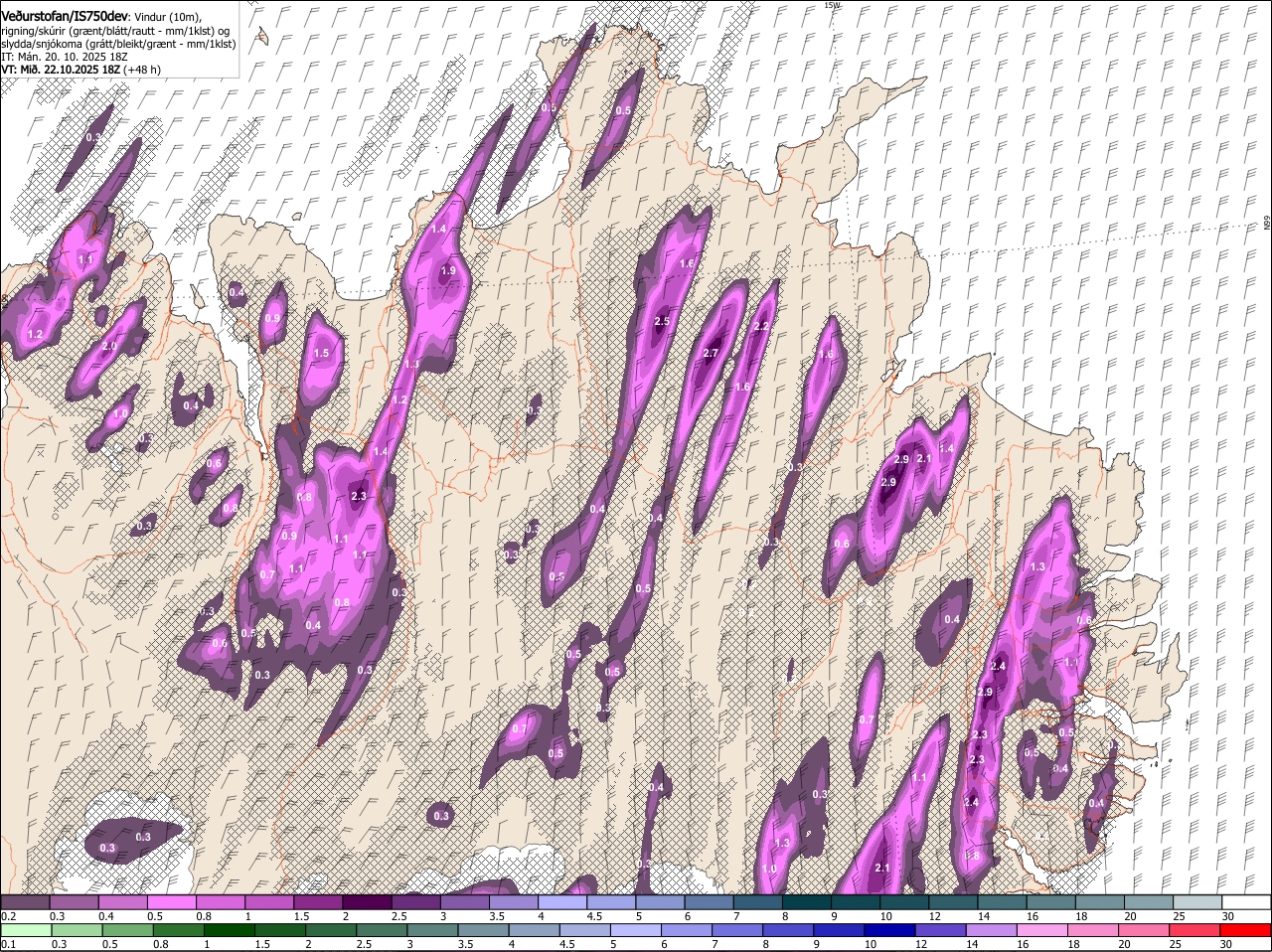
Task: Select snow legend swatch between 1 and 1.5
Action: pos(269,902)
